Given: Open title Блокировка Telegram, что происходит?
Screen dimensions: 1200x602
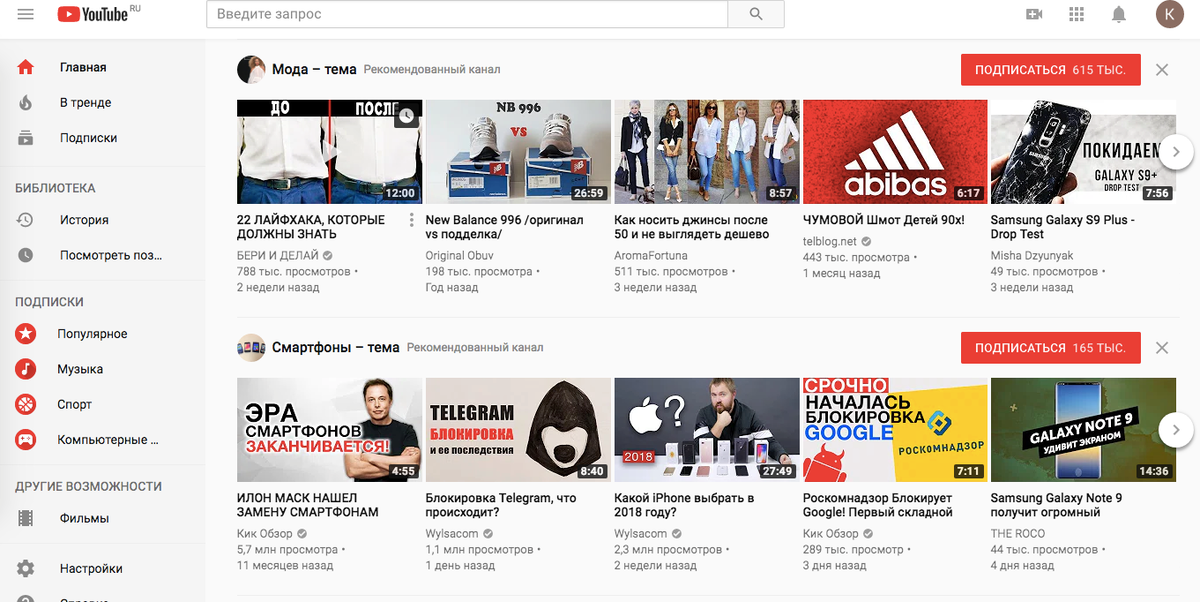Looking at the screenshot, I should 501,505.
